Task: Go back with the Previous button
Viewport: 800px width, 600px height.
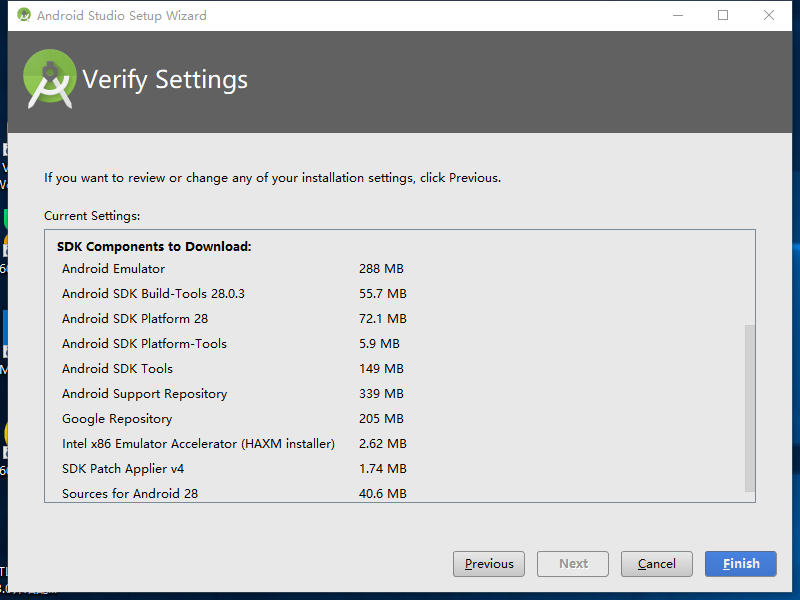Action: [489, 564]
